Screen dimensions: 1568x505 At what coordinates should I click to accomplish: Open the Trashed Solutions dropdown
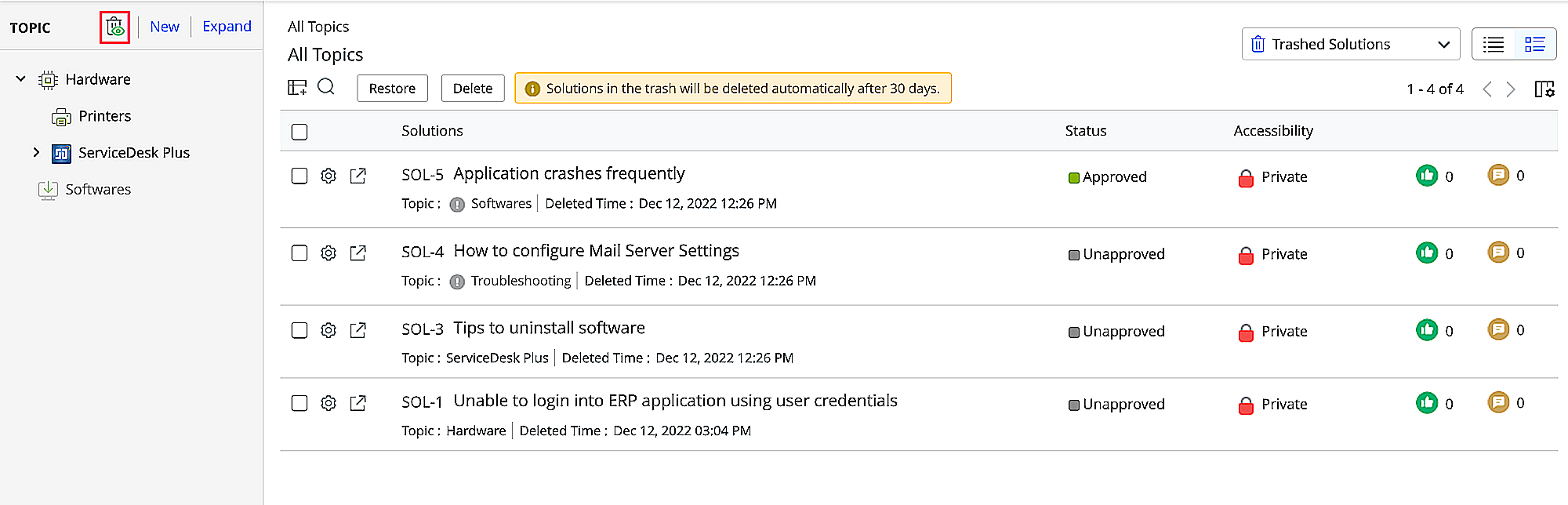(1350, 44)
